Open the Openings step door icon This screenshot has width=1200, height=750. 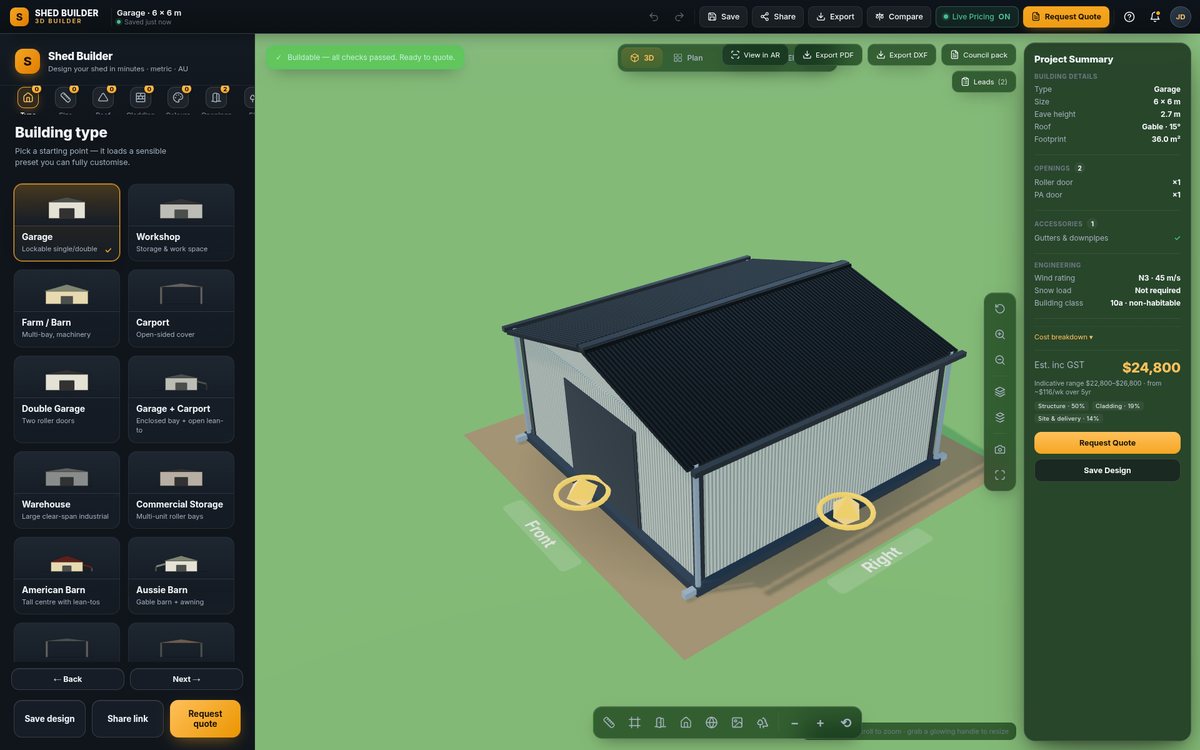click(x=216, y=97)
